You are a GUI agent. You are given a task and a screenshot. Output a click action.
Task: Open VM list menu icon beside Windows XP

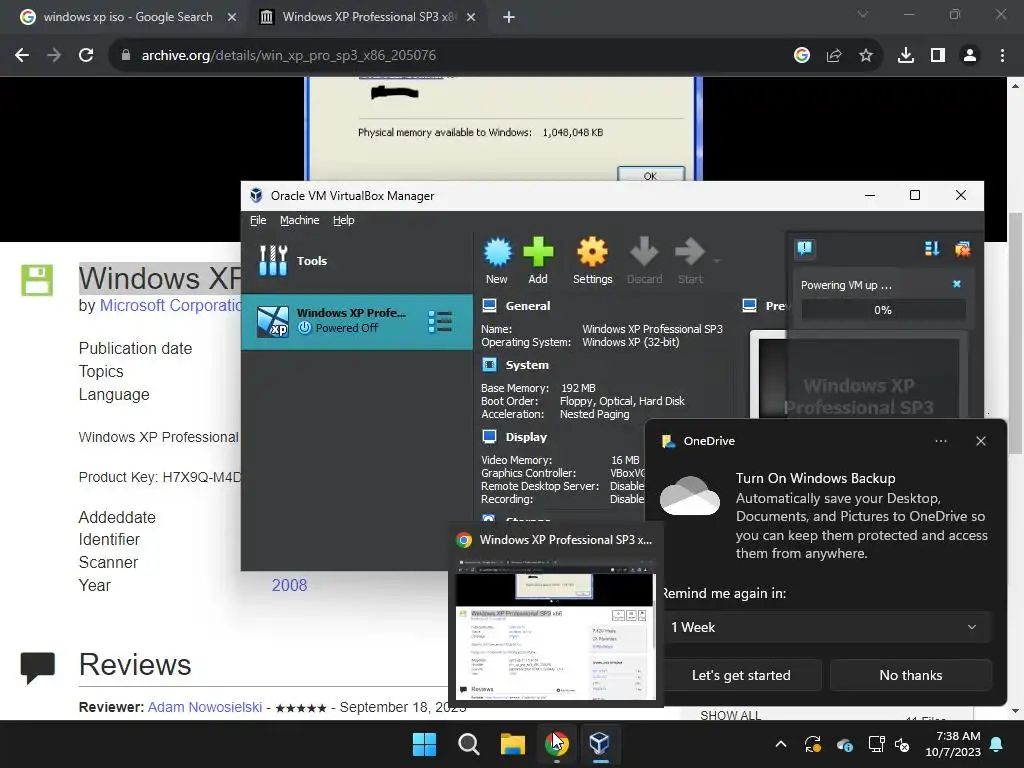point(440,322)
